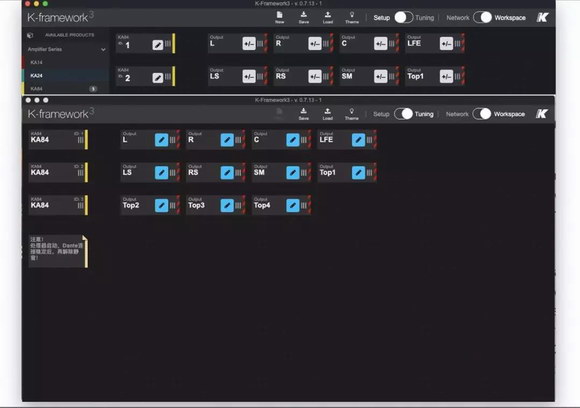This screenshot has height=408, width=580.
Task: Open the bars handle on the first KA84 amplifier
Action: point(80,140)
